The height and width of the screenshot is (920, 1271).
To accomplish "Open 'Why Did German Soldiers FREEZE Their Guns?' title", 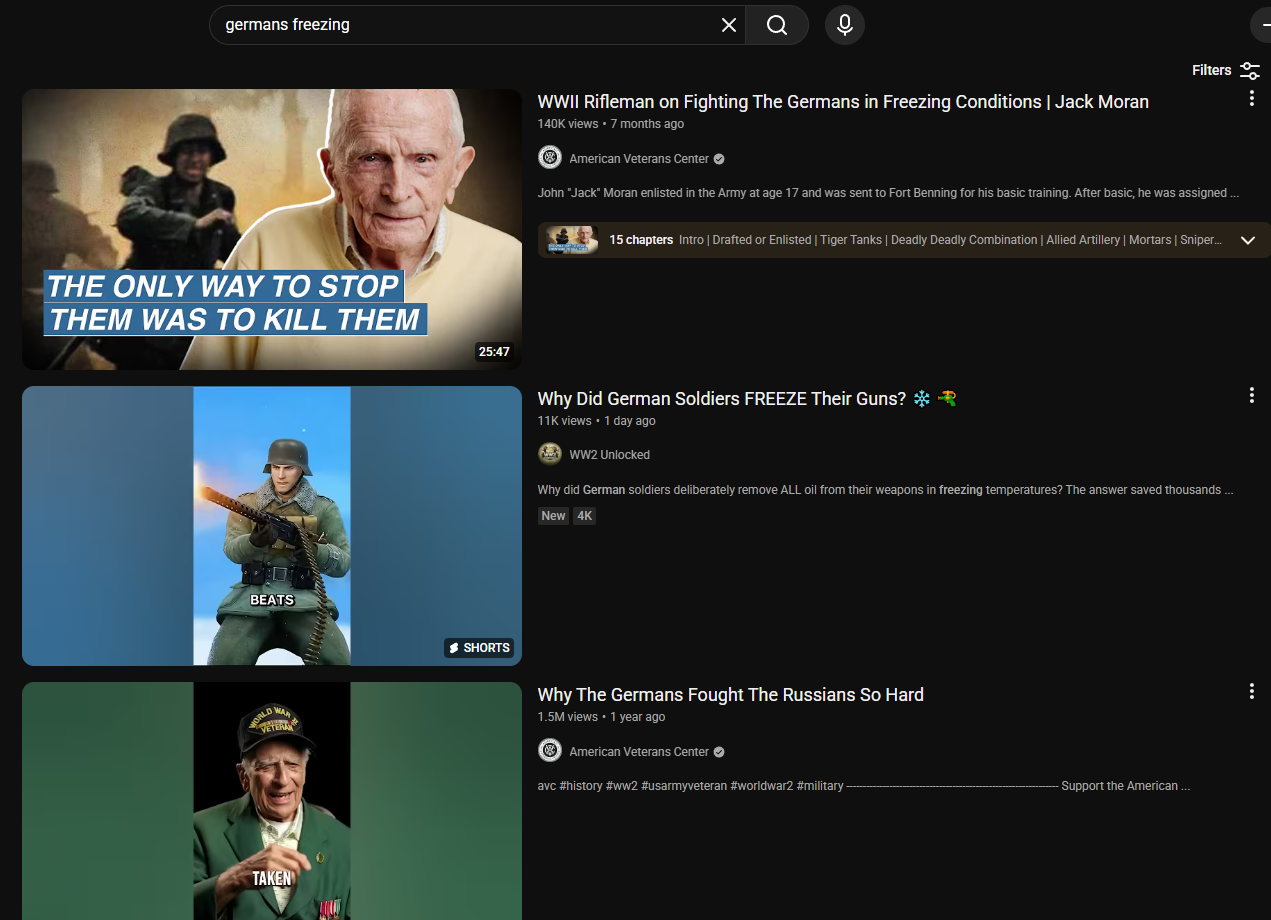I will [x=747, y=399].
